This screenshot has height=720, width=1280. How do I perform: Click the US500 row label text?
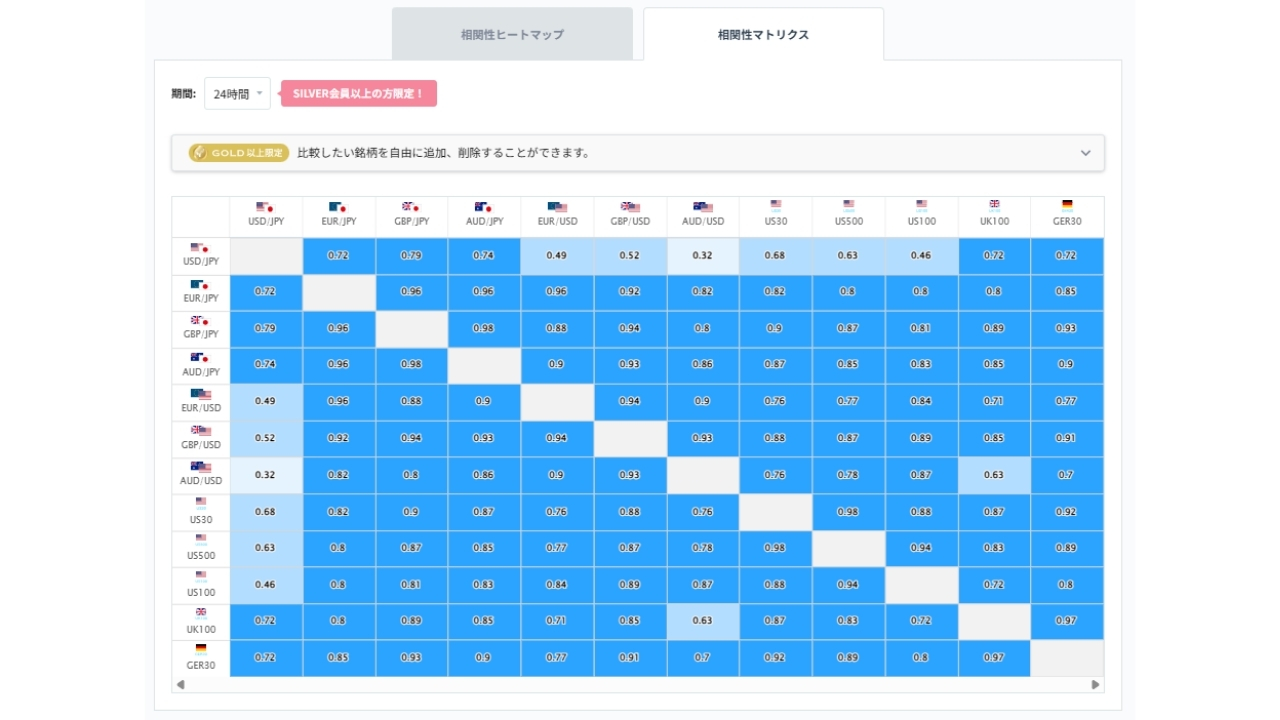[201, 556]
